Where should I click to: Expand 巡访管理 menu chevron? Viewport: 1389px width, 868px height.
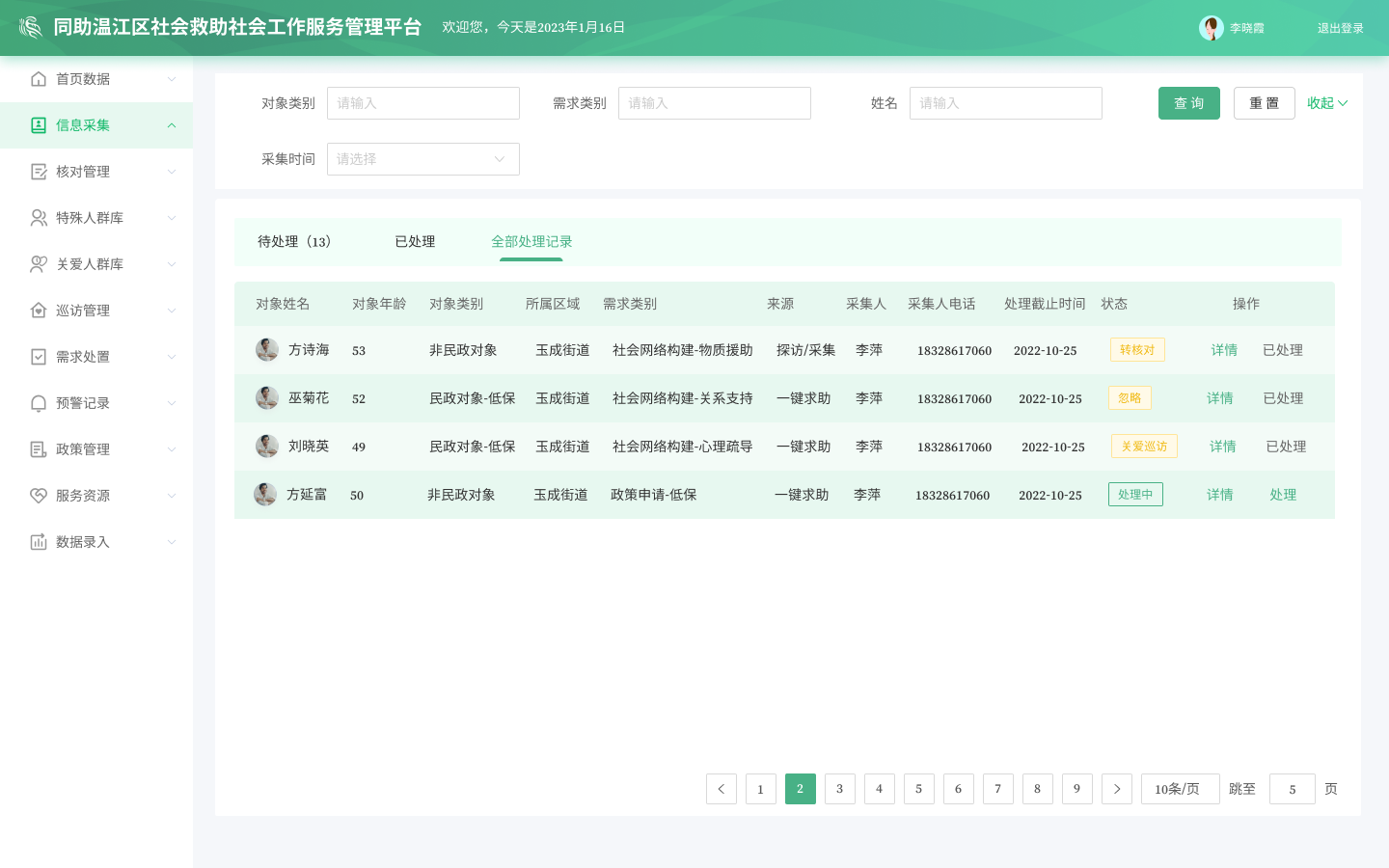172,311
